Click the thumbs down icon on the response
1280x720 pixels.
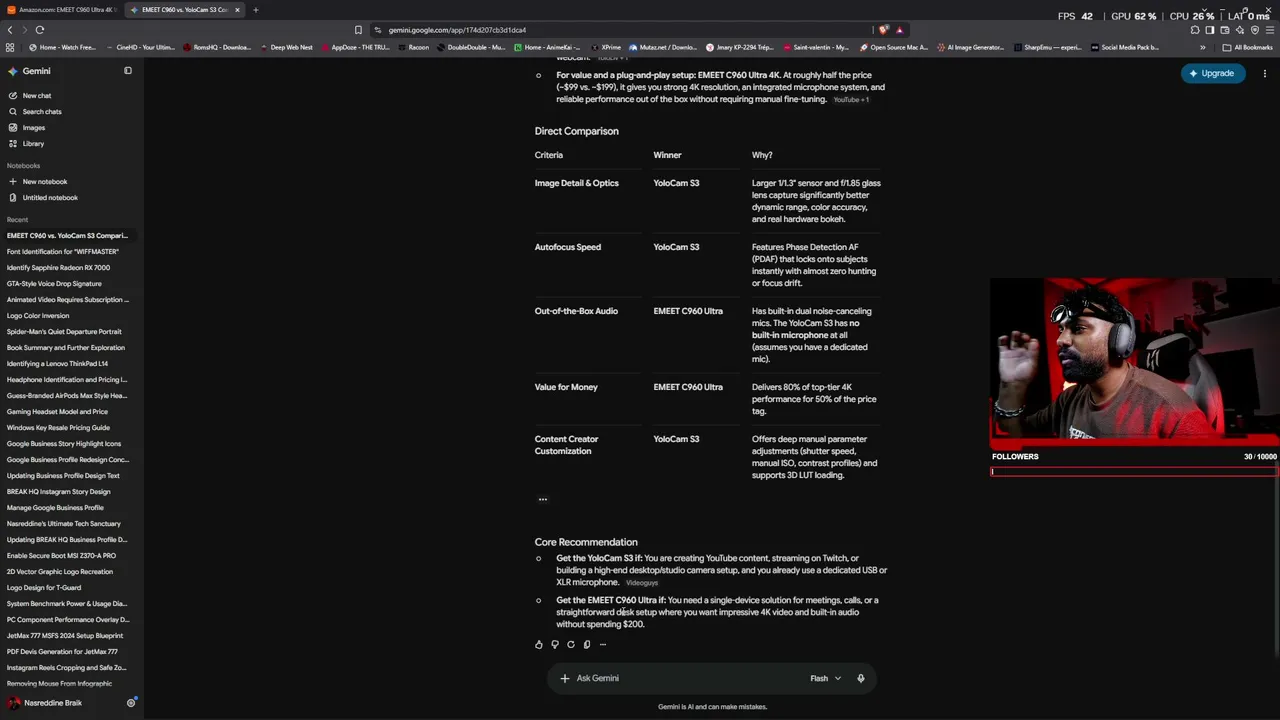555,644
